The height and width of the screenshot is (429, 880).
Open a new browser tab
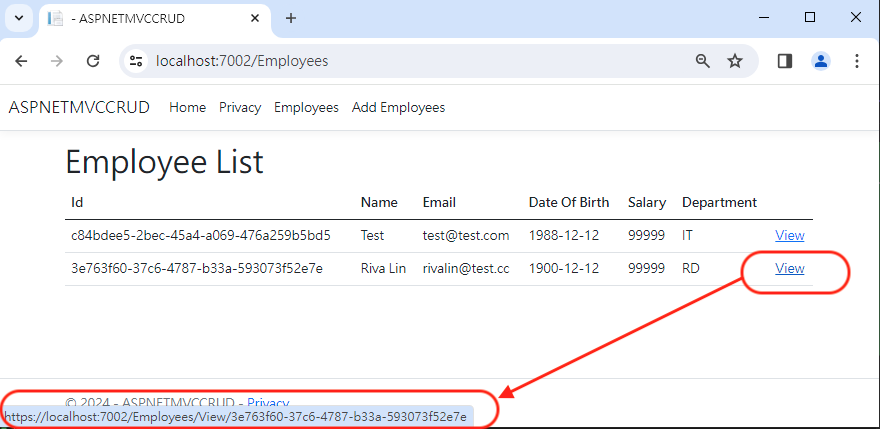click(x=291, y=18)
